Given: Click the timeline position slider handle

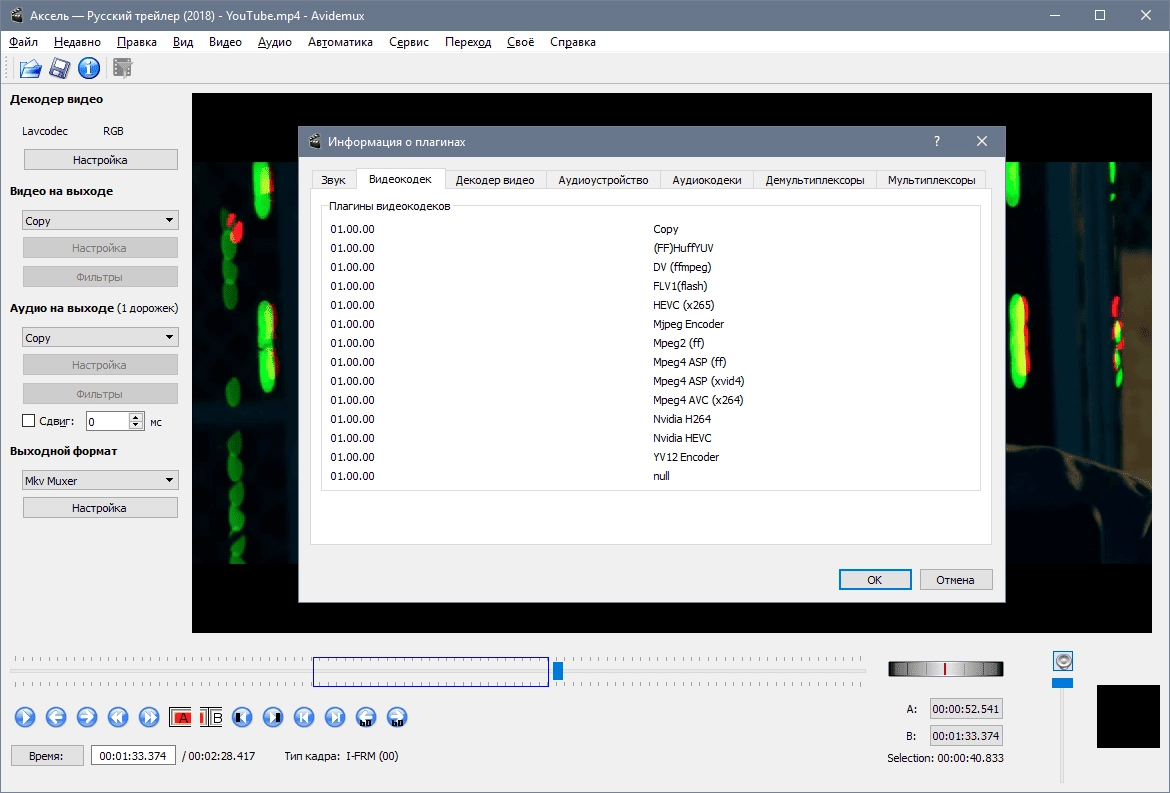Looking at the screenshot, I should click(x=557, y=671).
